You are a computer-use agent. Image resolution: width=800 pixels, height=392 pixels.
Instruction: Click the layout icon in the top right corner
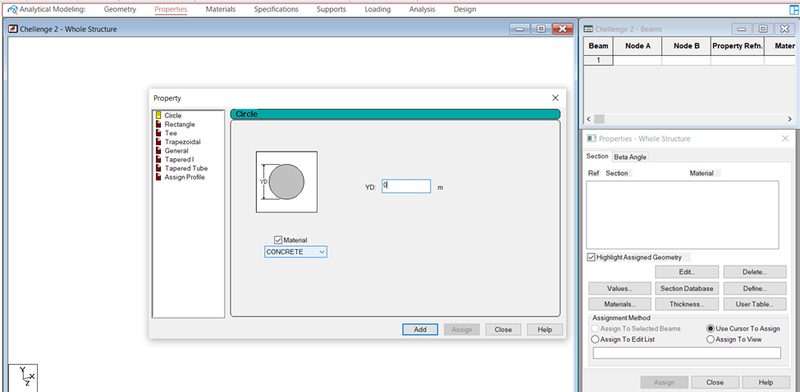[794, 9]
